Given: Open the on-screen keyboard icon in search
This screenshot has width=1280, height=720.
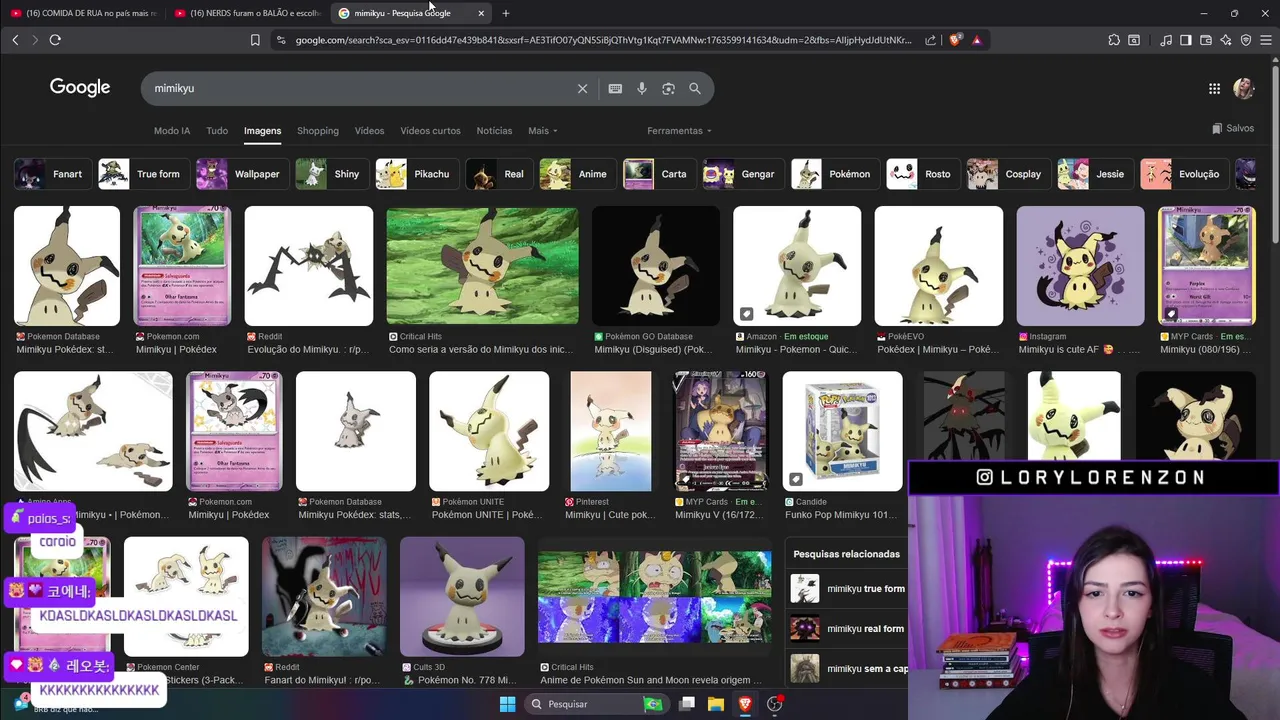Looking at the screenshot, I should click(x=615, y=88).
